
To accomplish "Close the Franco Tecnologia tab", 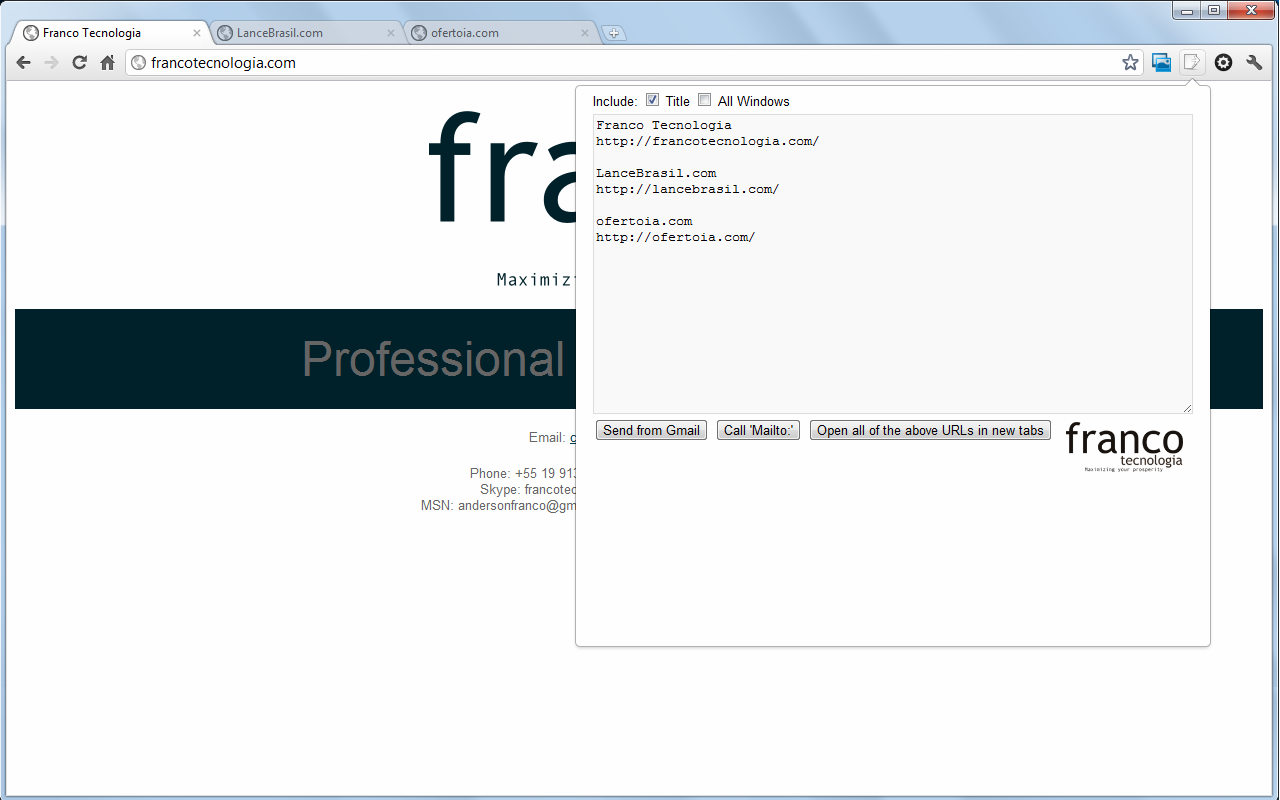I will pos(197,33).
